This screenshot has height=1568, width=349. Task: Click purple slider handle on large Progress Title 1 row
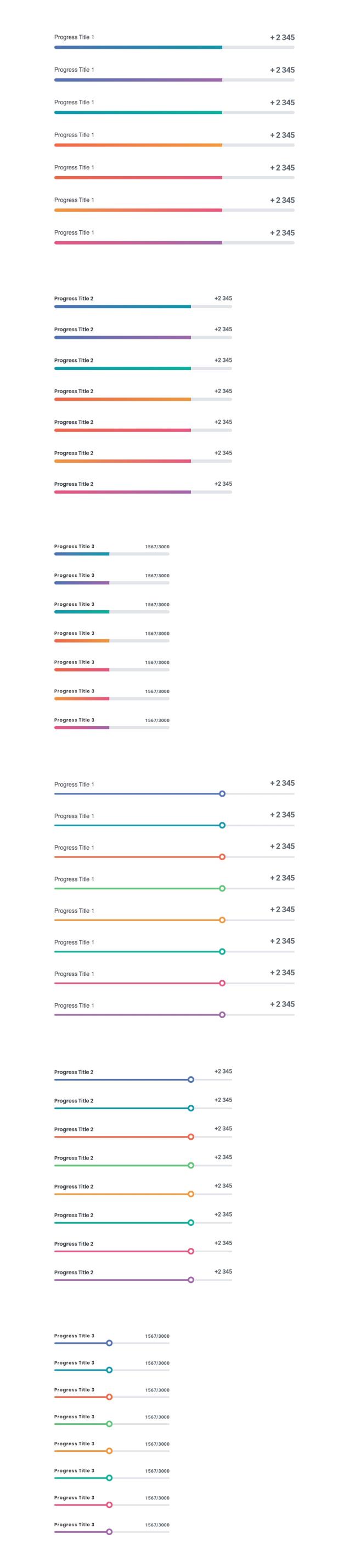coord(222,1015)
